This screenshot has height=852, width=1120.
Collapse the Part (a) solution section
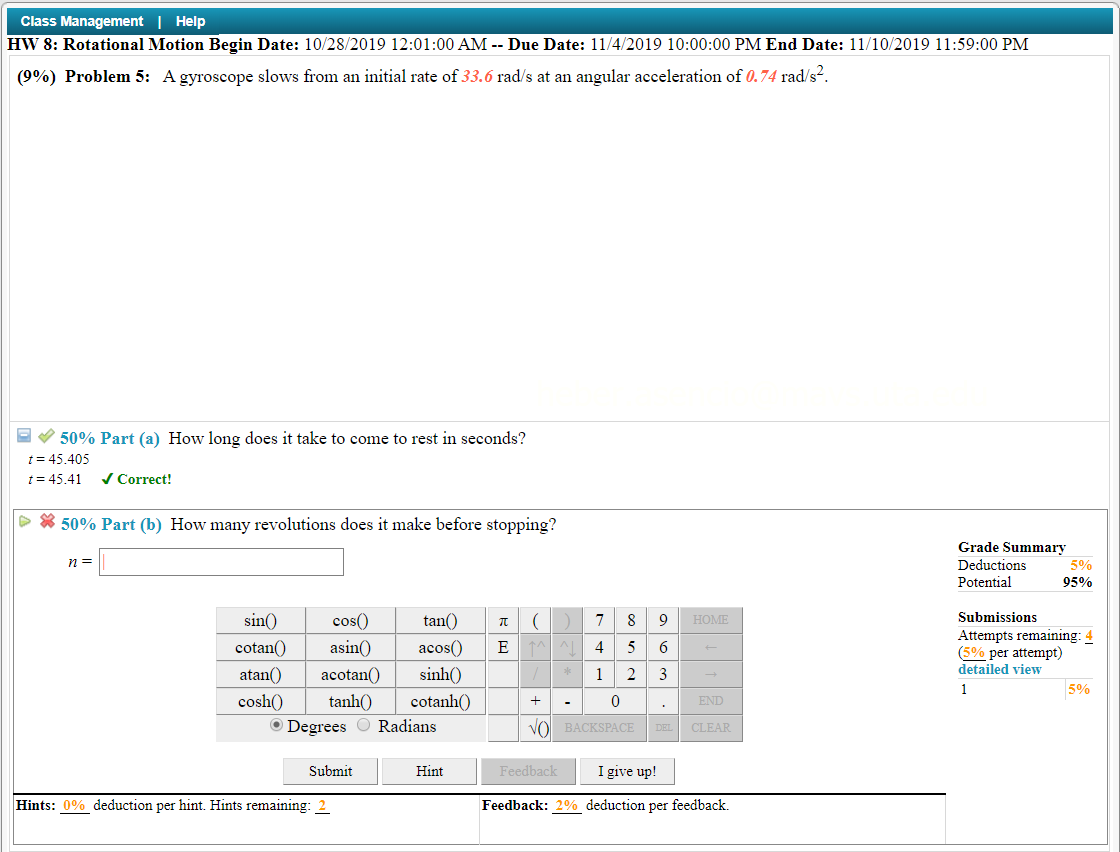coord(22,434)
